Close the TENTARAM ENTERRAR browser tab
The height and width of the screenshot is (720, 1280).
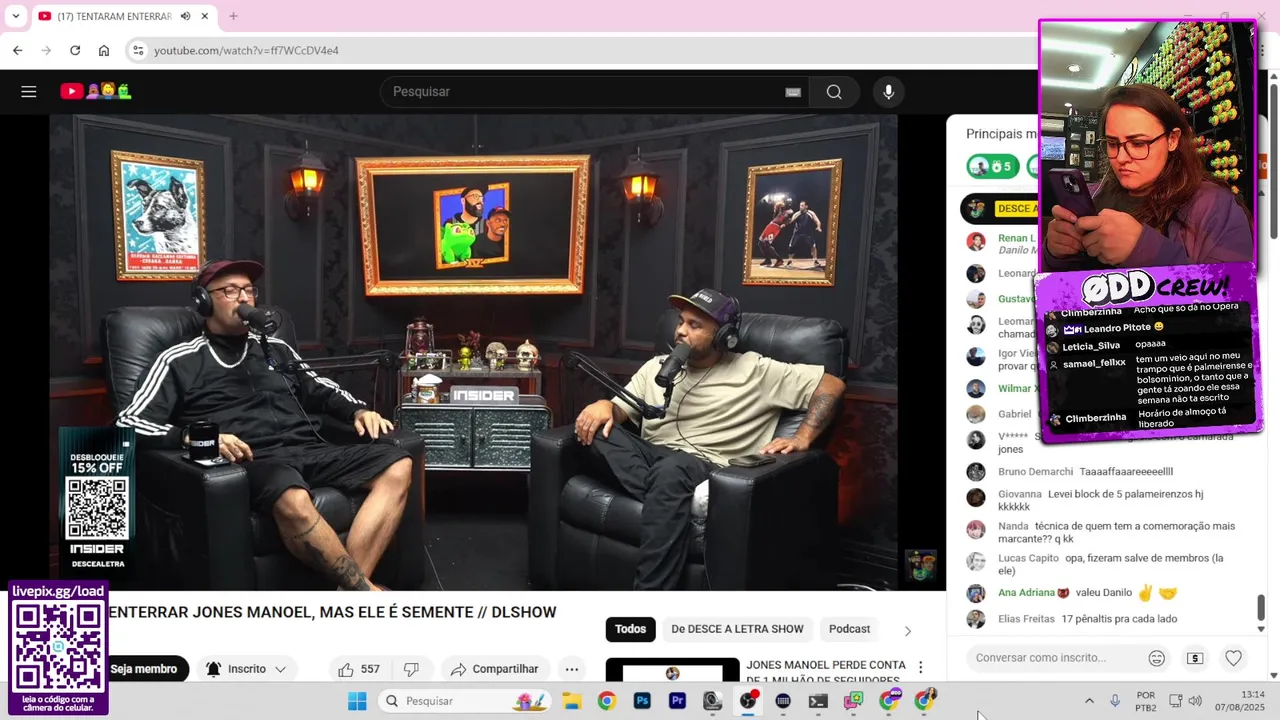click(205, 17)
